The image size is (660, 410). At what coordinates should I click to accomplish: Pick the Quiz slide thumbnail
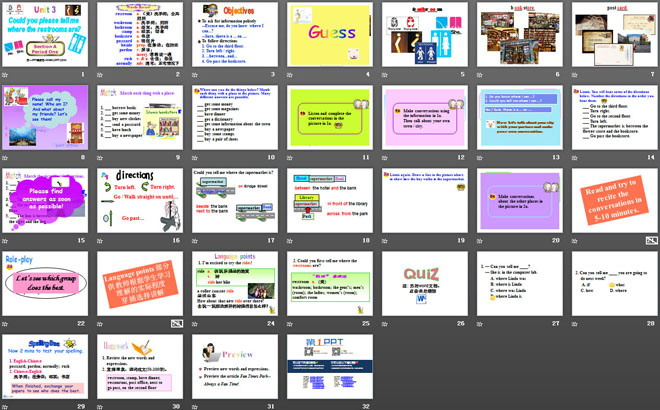tap(422, 286)
